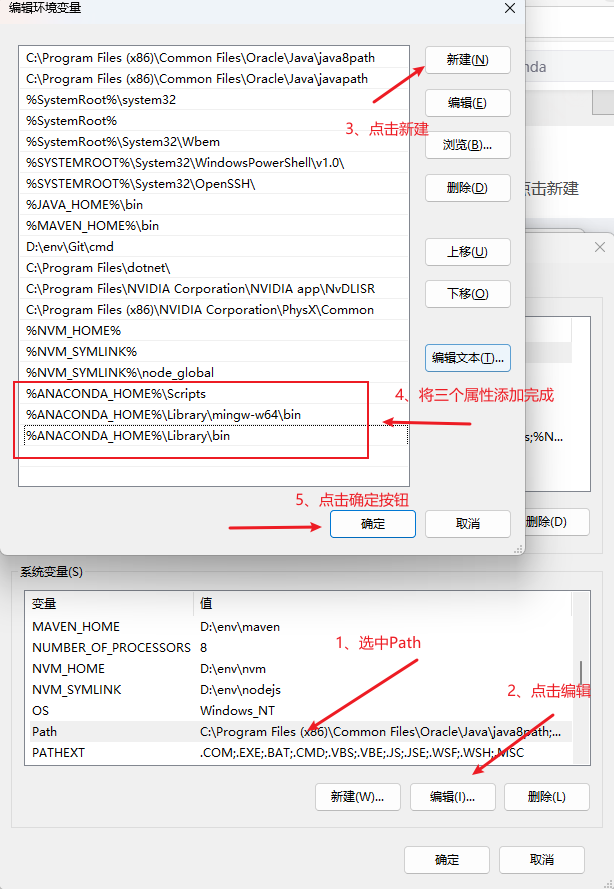Viewport: 614px width, 889px height.
Task: Click 取消 in edit path dialog
Action: click(x=468, y=524)
